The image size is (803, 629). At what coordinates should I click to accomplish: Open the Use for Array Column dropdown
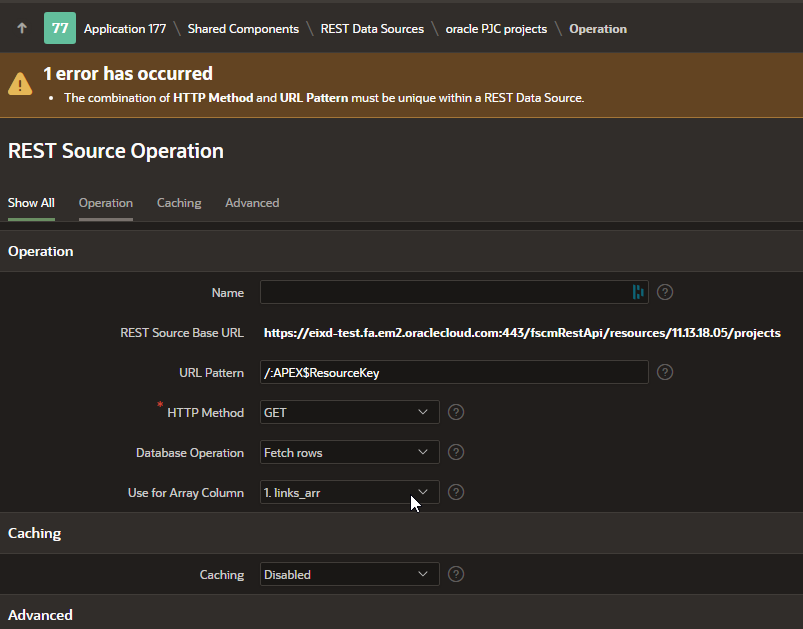349,492
